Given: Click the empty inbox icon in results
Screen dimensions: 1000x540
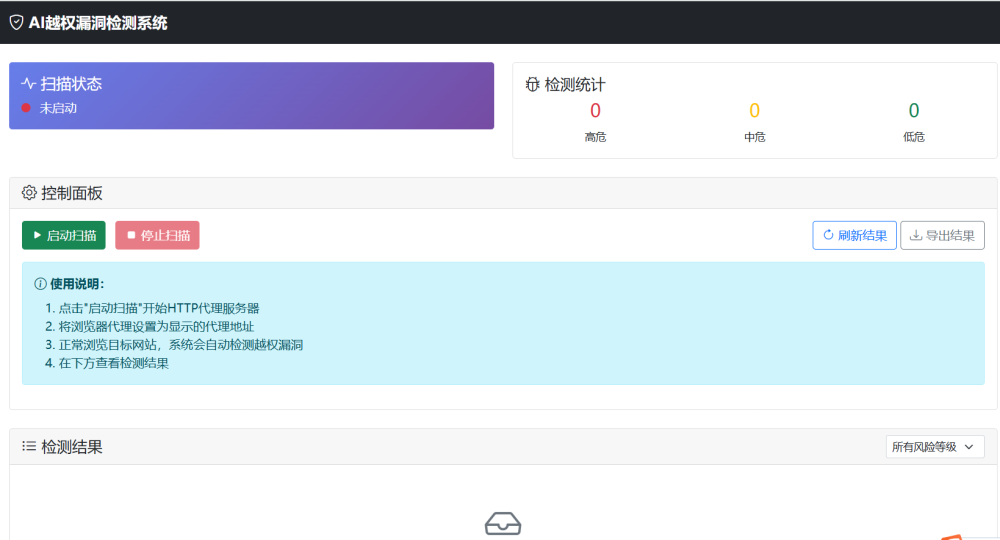Looking at the screenshot, I should 502,523.
